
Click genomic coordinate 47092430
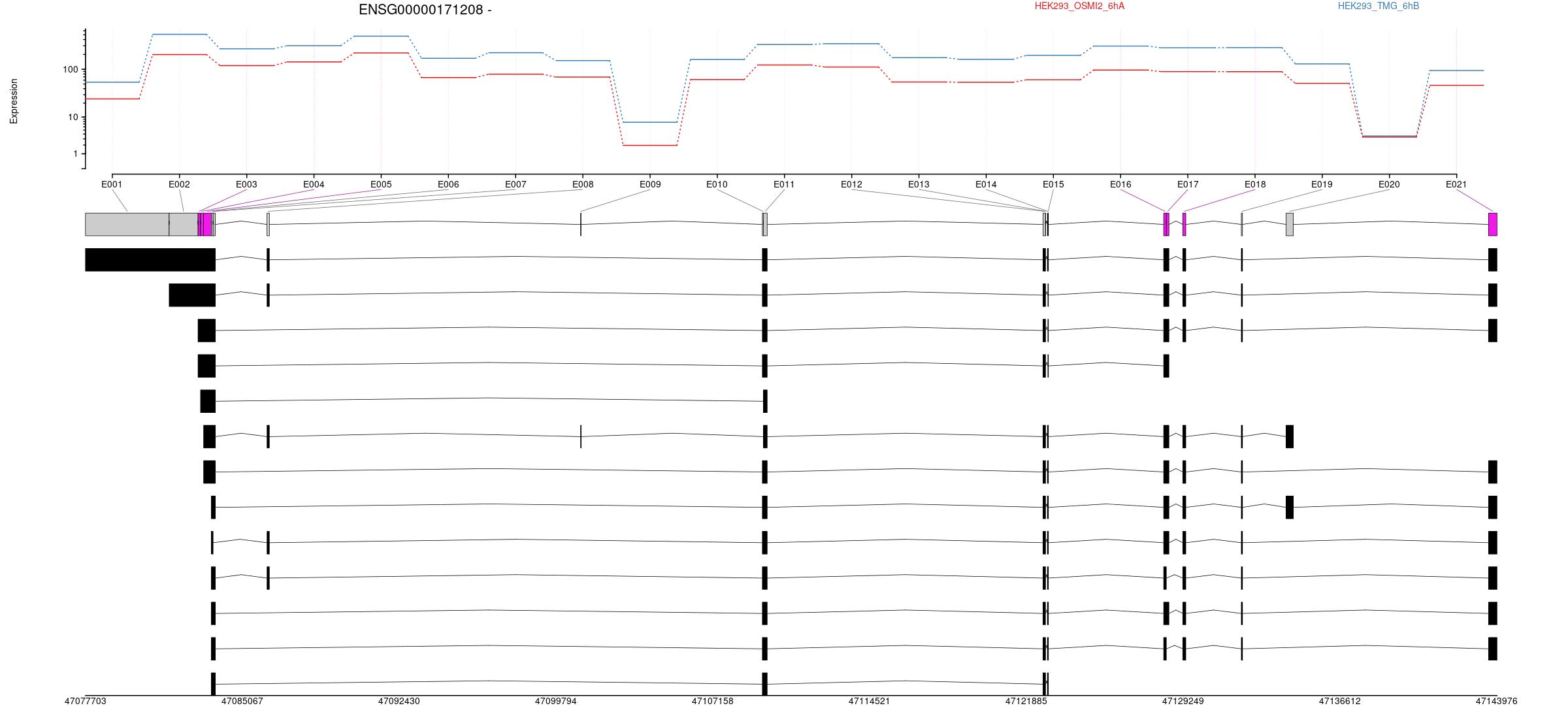tap(399, 701)
